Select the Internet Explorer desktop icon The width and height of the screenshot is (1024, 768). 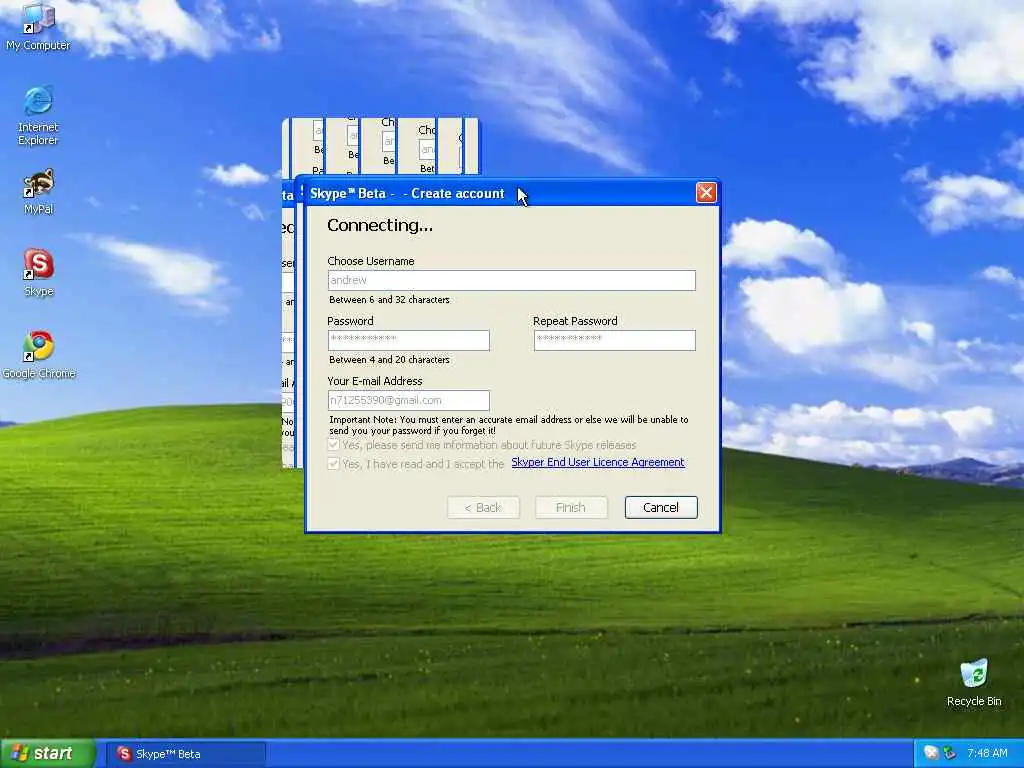(38, 115)
